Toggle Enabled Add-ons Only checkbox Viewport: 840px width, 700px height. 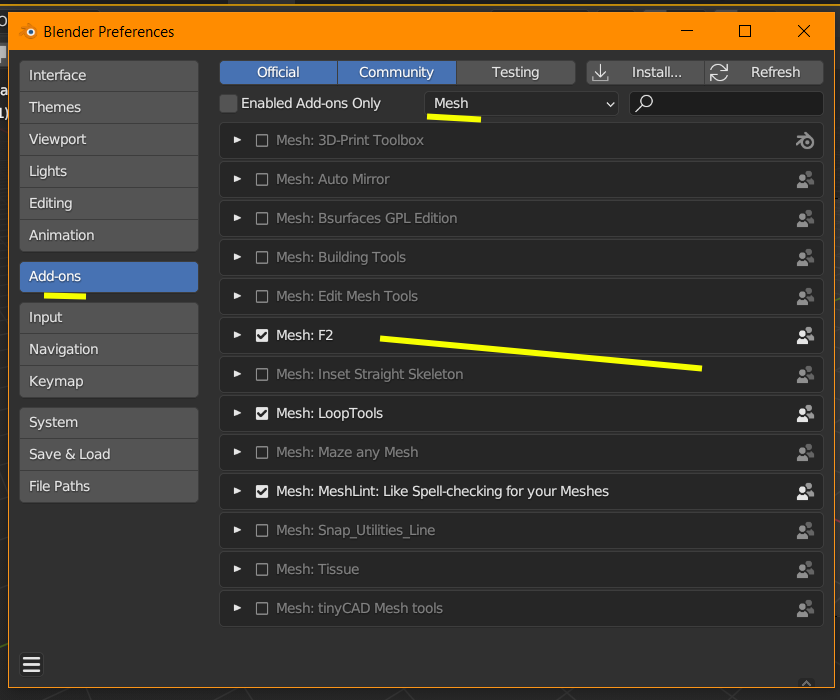click(x=229, y=103)
